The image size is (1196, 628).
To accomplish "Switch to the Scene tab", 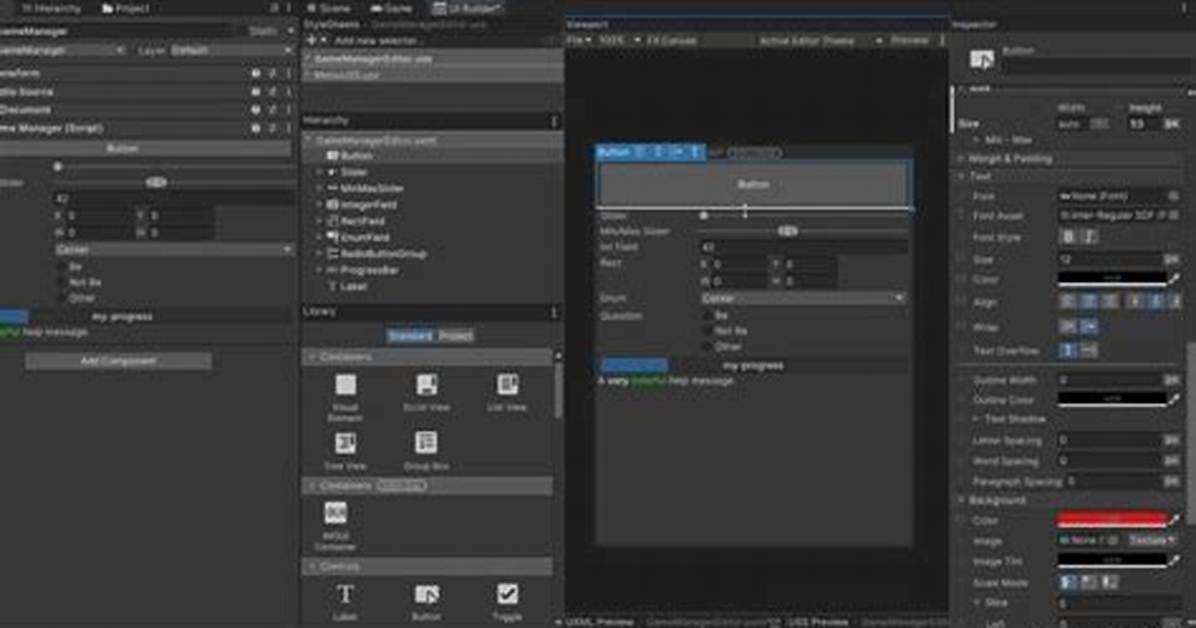I will [329, 8].
